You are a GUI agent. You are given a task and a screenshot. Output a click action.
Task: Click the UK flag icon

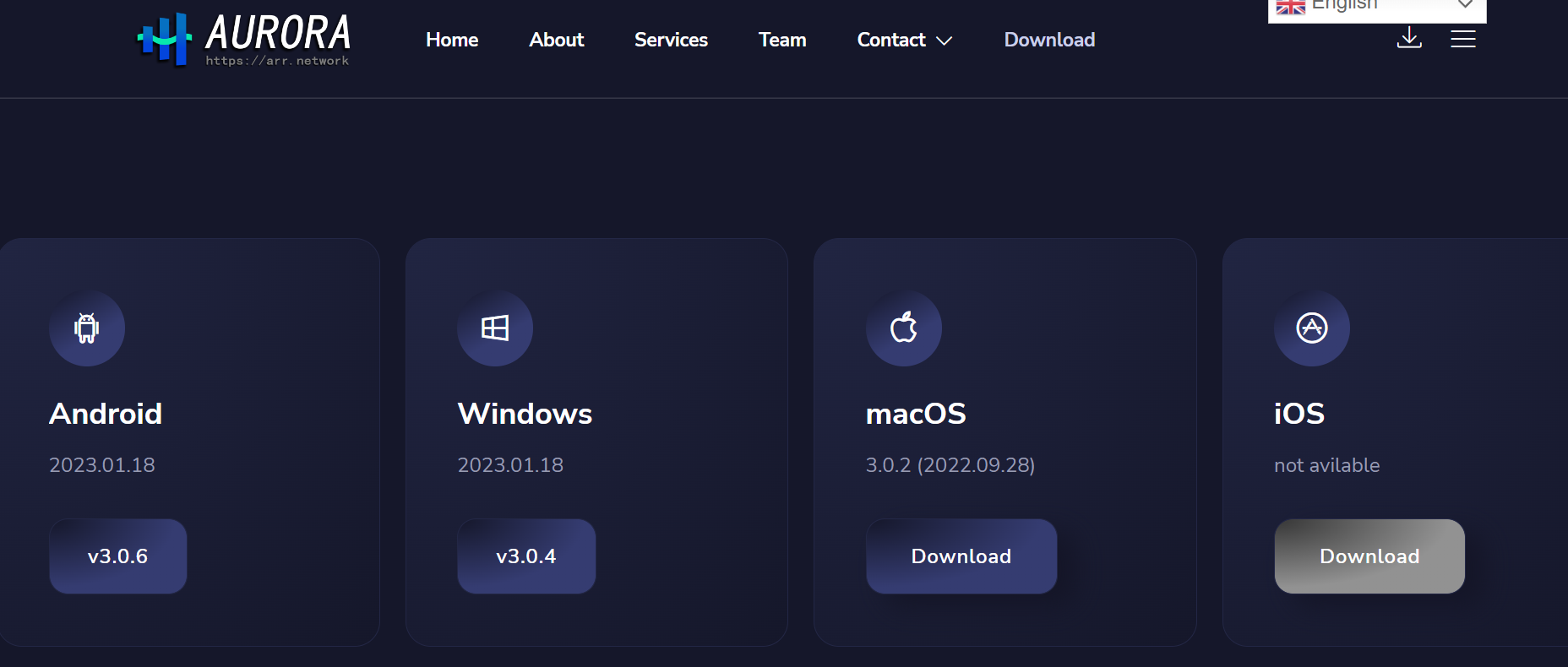pos(1290,7)
